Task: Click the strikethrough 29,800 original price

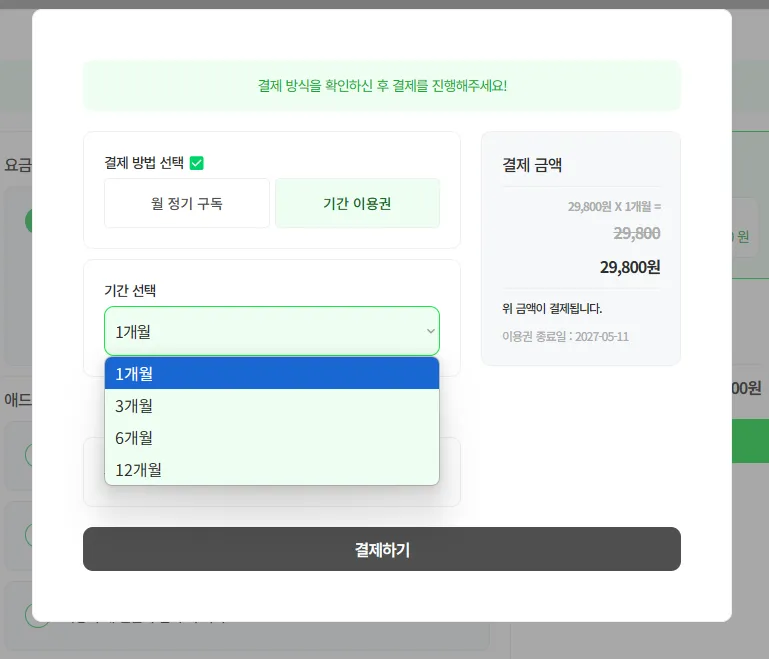Action: pos(637,233)
